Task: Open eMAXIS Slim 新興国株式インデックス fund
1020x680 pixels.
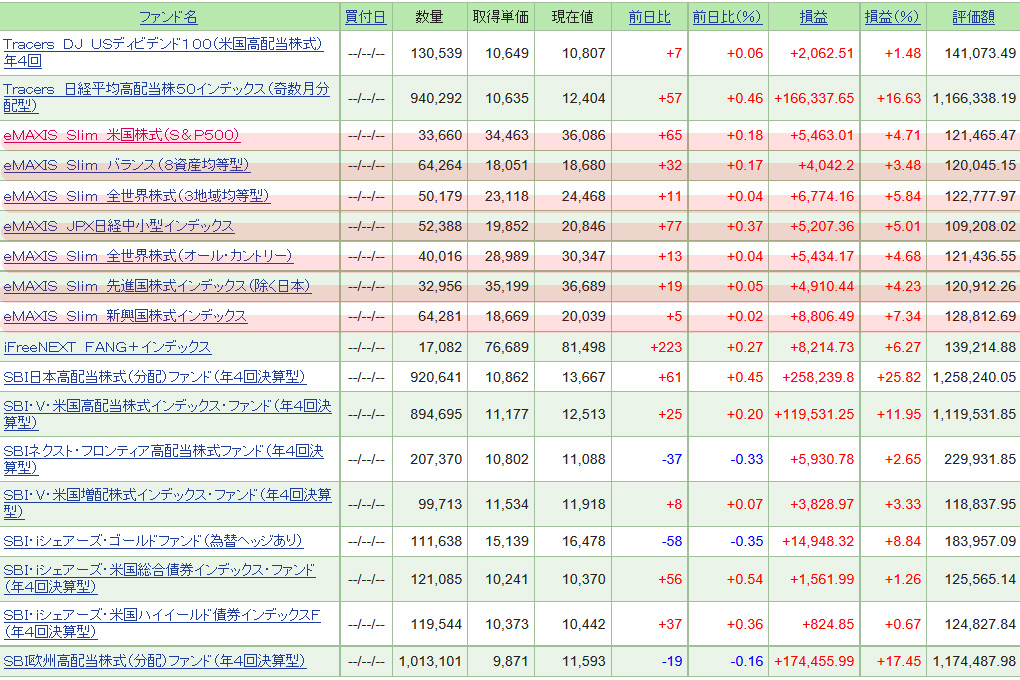Action: 125,316
